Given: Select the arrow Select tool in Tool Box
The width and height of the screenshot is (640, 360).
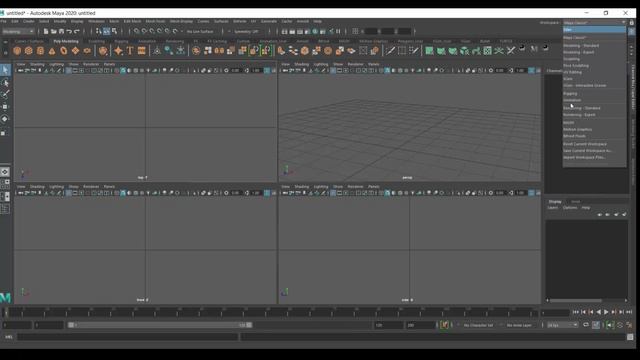Looking at the screenshot, I should pos(5,70).
